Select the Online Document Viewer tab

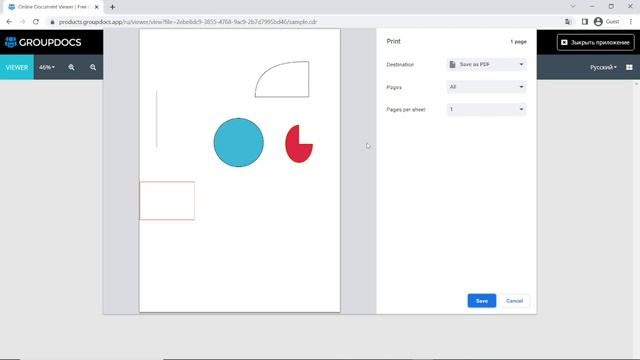tap(52, 7)
